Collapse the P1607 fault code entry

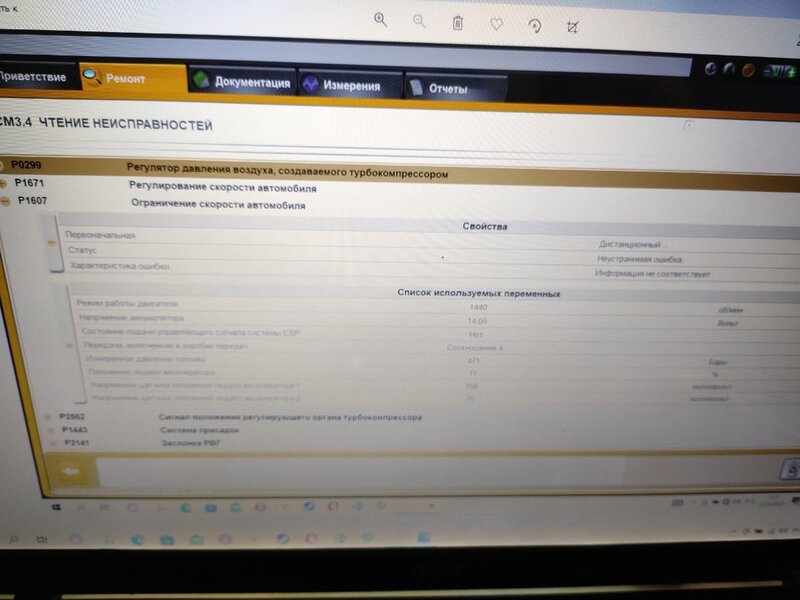pos(5,202)
